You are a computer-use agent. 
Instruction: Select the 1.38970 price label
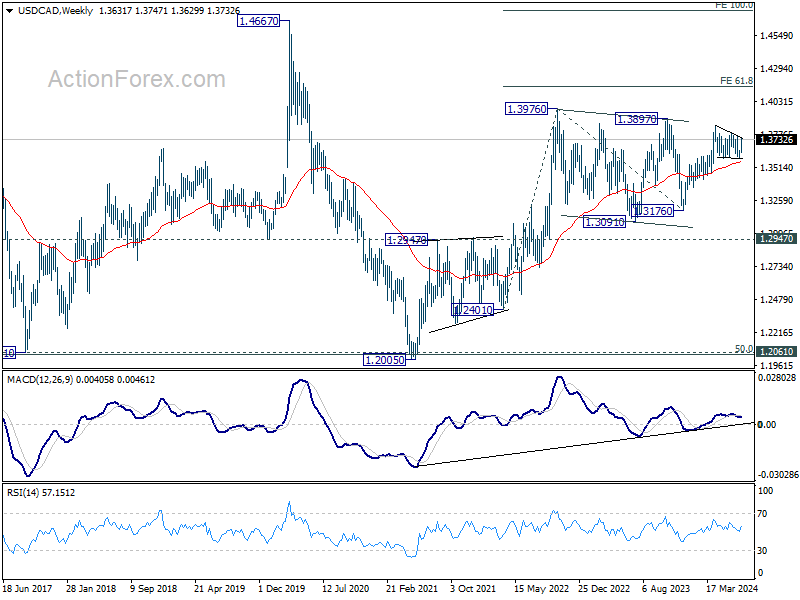[x=636, y=119]
